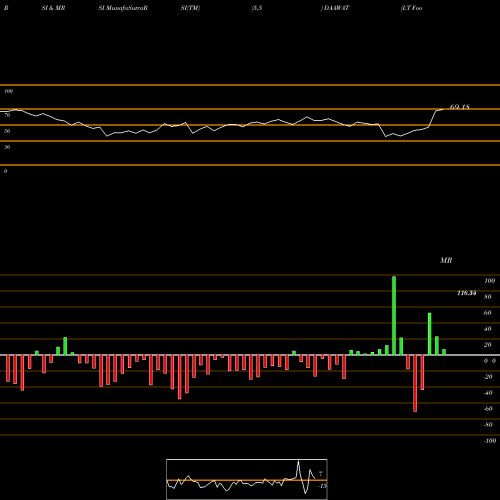Click the '(LT Foo' header text
This screenshot has width=500, height=500.
pos(411,8)
